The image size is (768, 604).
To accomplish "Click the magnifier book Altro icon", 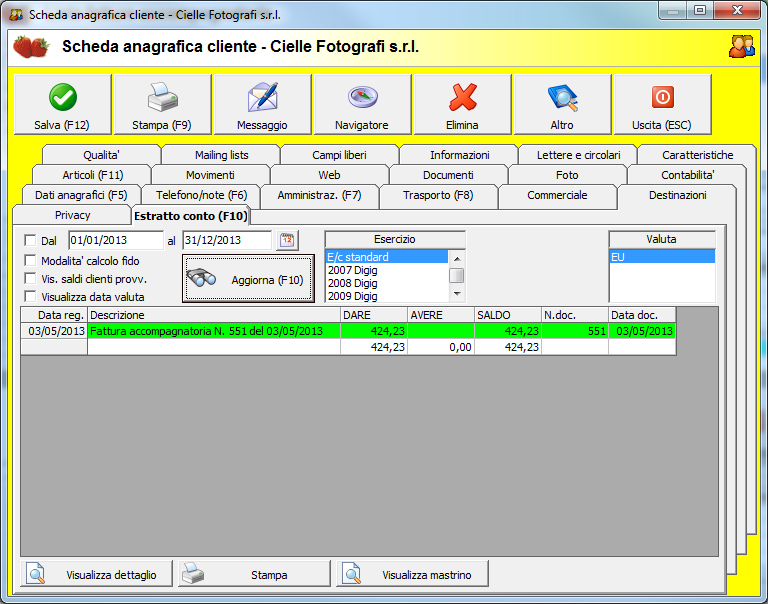I will tap(562, 97).
